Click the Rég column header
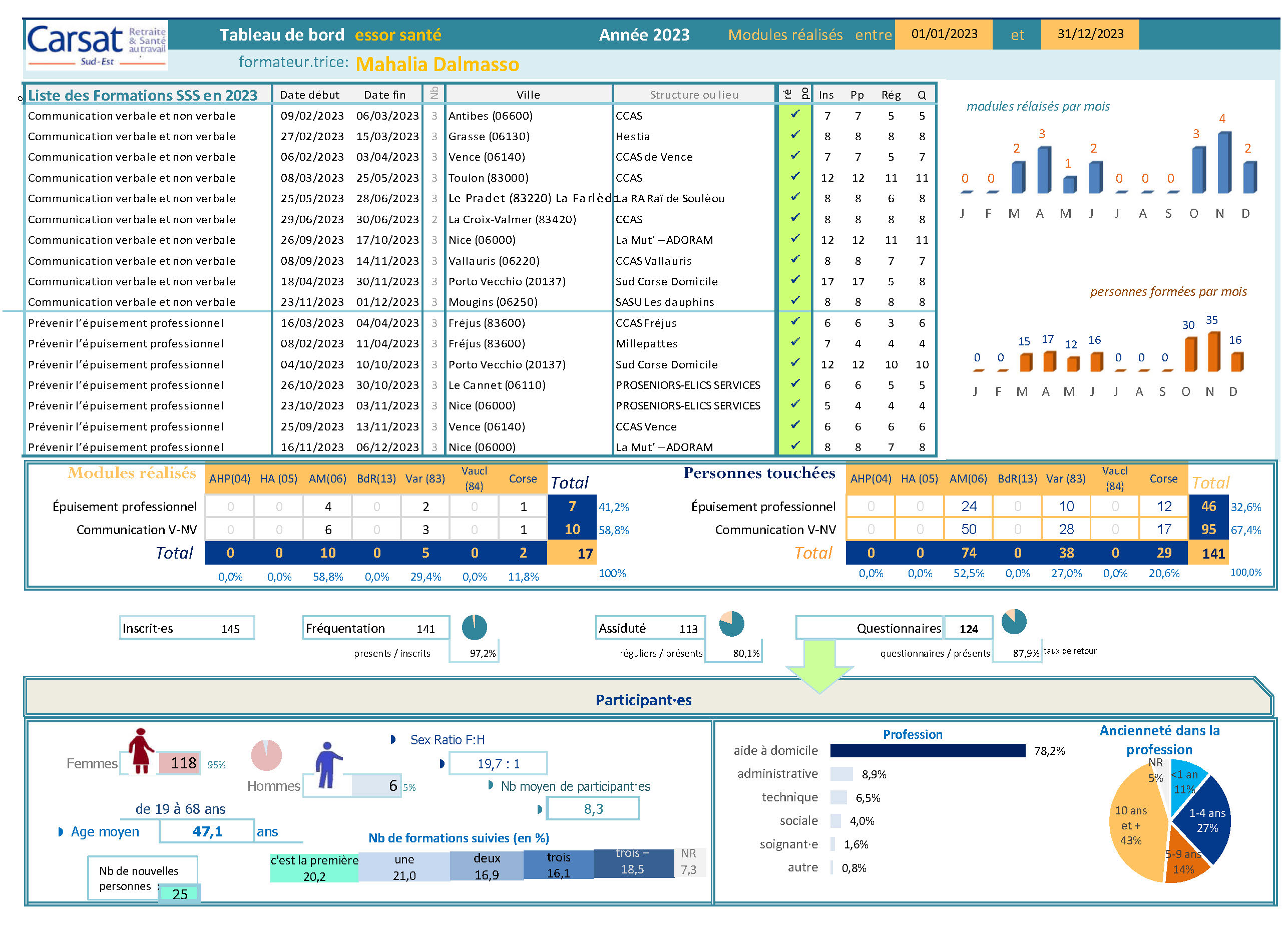The image size is (1288, 927). [x=891, y=95]
